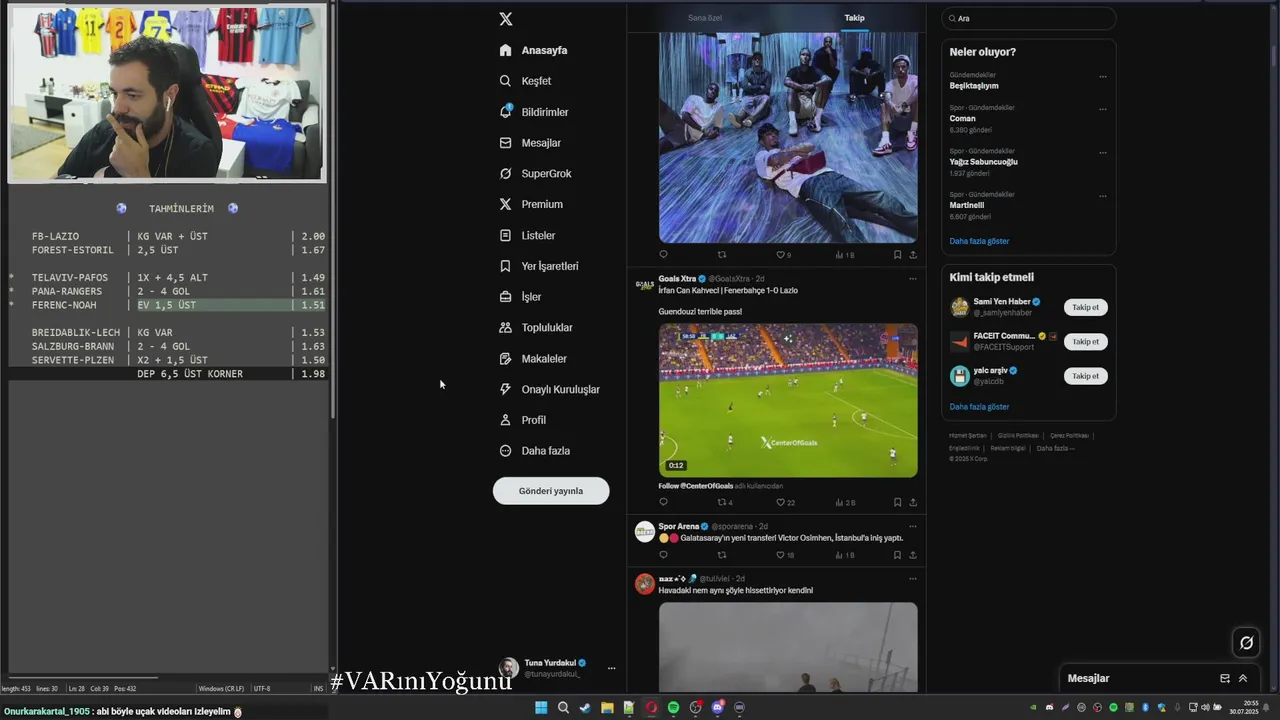
Task: Open Bildirimler notifications
Action: [533, 112]
